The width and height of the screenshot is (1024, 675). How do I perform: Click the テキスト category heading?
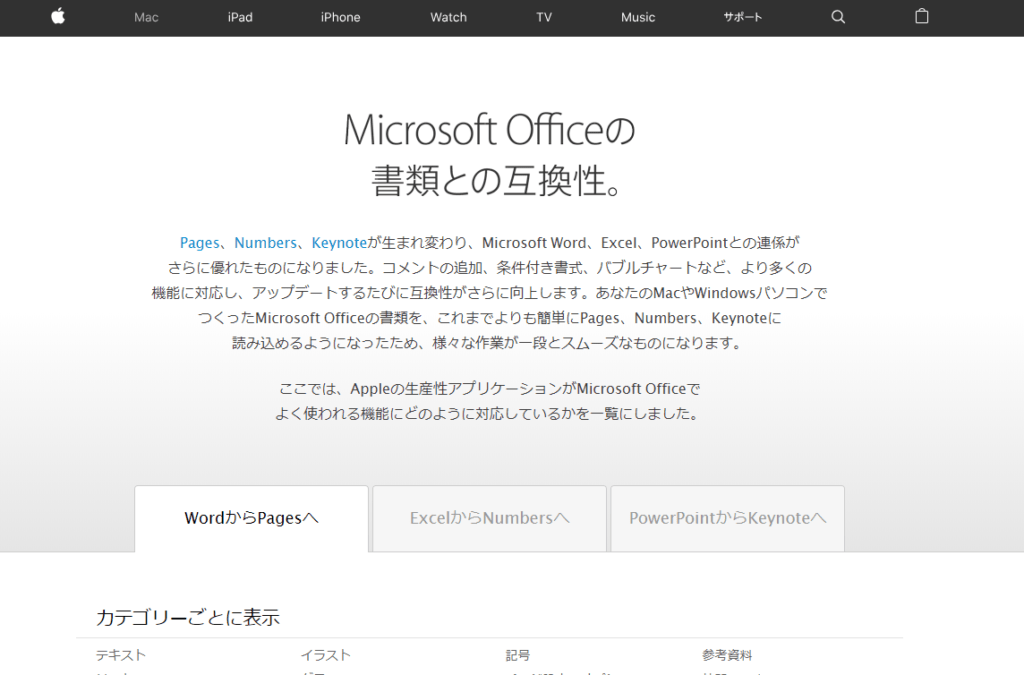(x=121, y=655)
